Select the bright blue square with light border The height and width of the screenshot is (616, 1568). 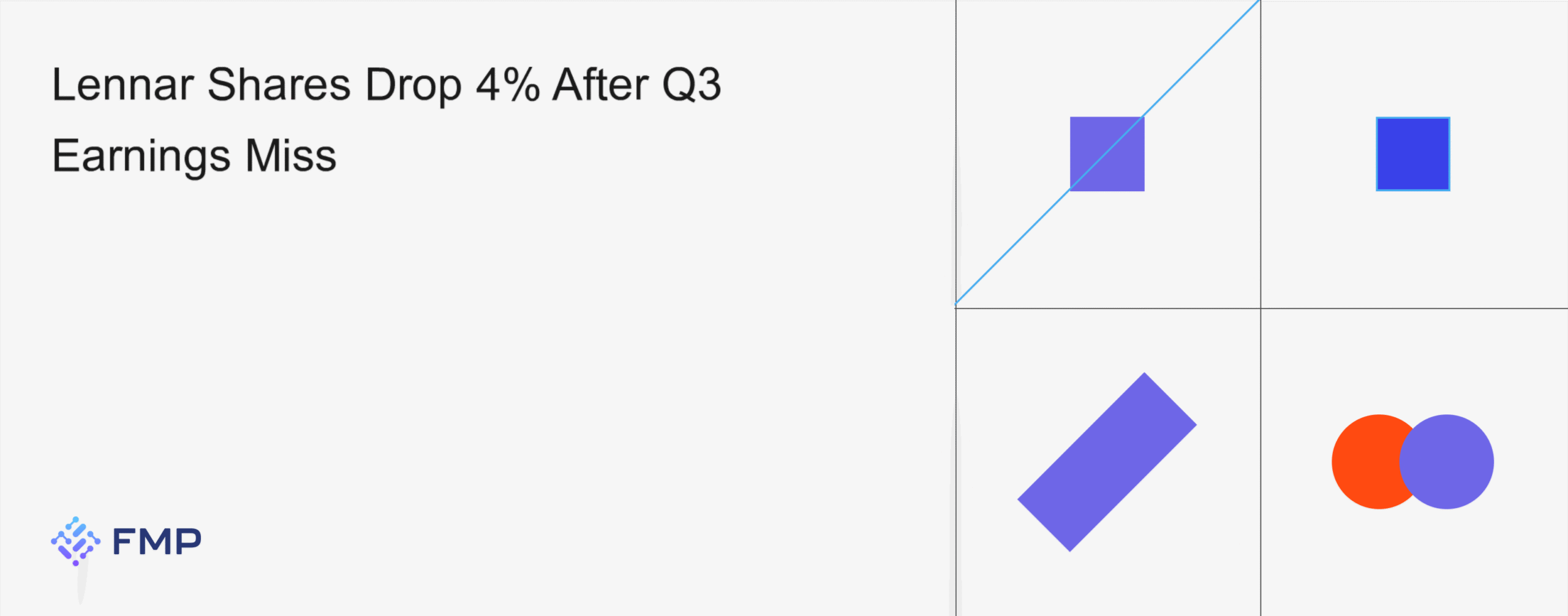[1412, 154]
